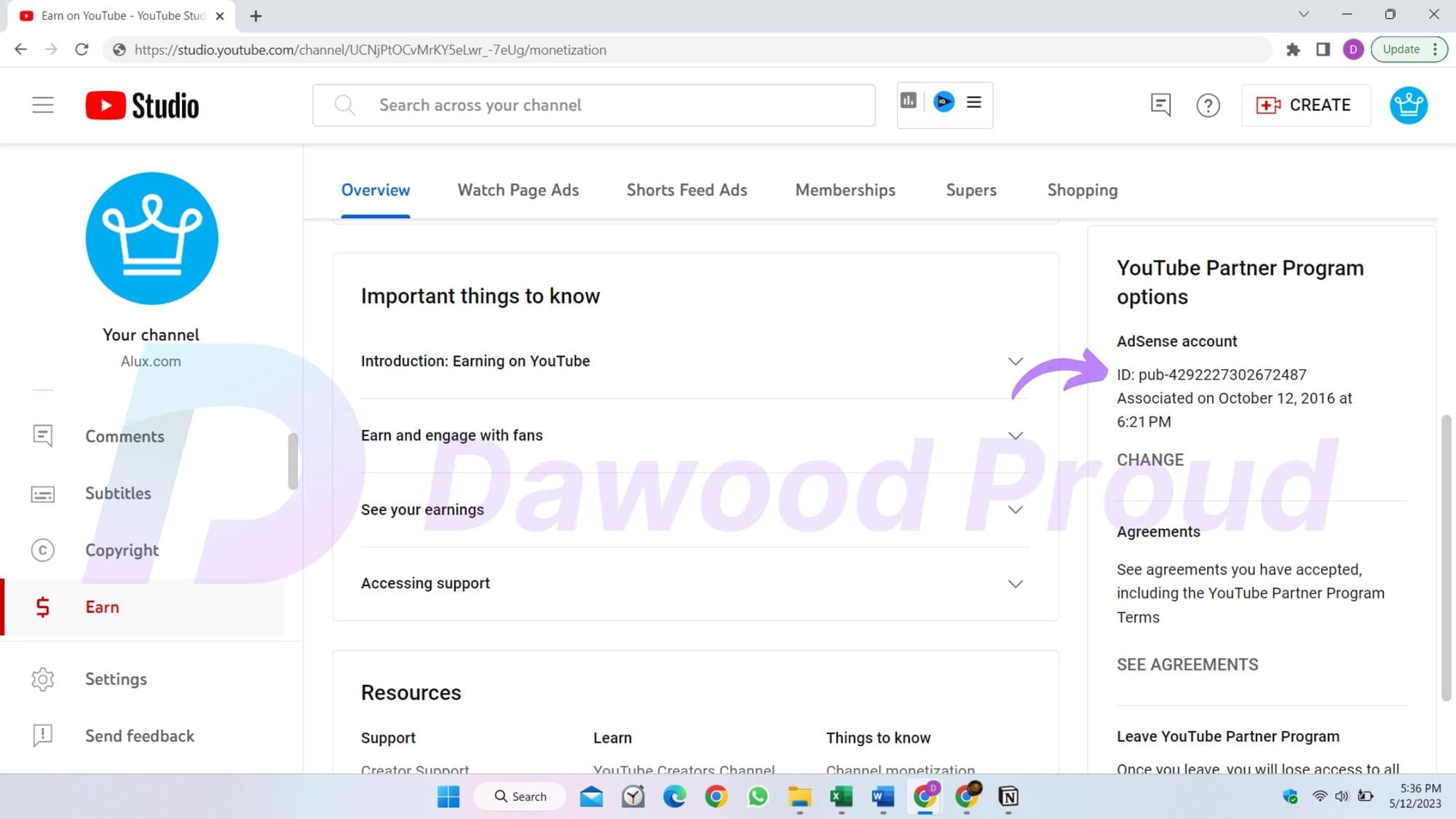The image size is (1456, 819).
Task: Open the Shopping tab
Action: pyautogui.click(x=1082, y=190)
